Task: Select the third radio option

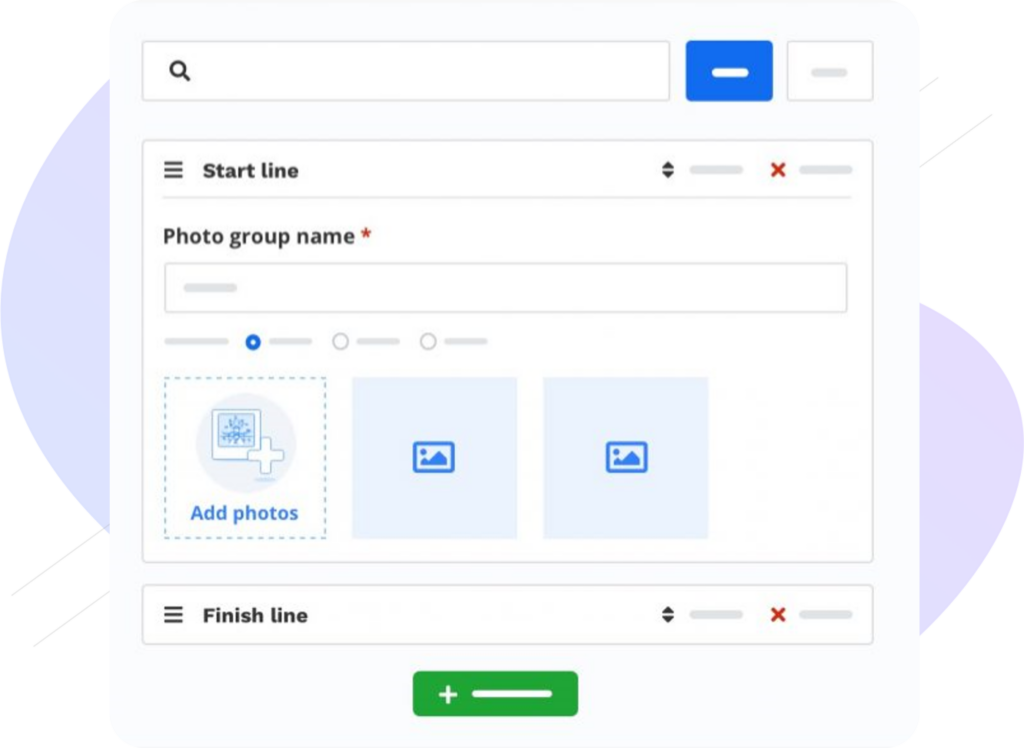Action: [428, 342]
